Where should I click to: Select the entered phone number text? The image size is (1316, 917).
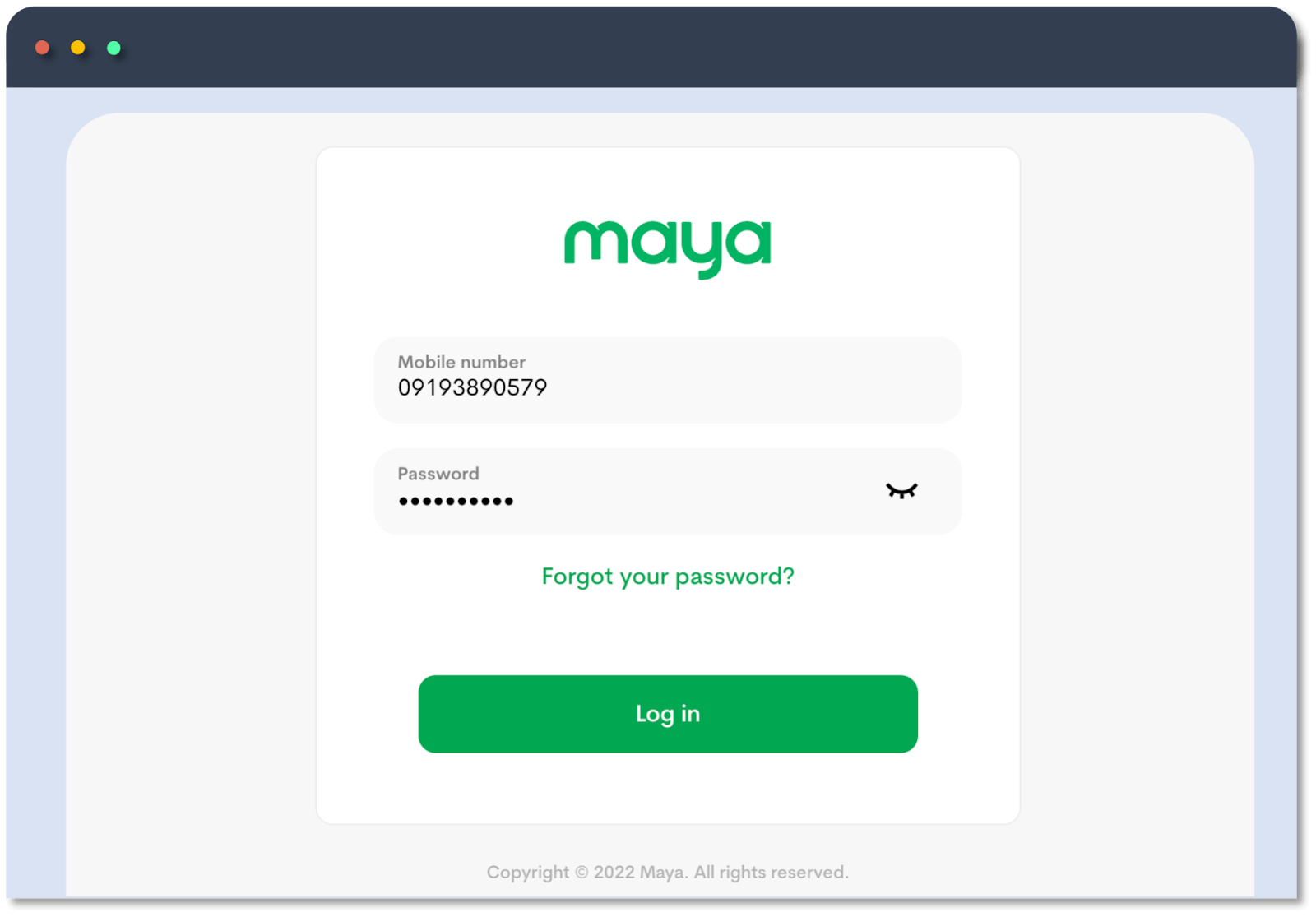tap(472, 387)
